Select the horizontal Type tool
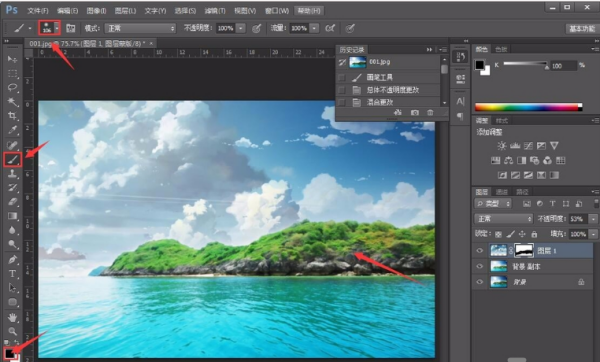 click(x=13, y=274)
